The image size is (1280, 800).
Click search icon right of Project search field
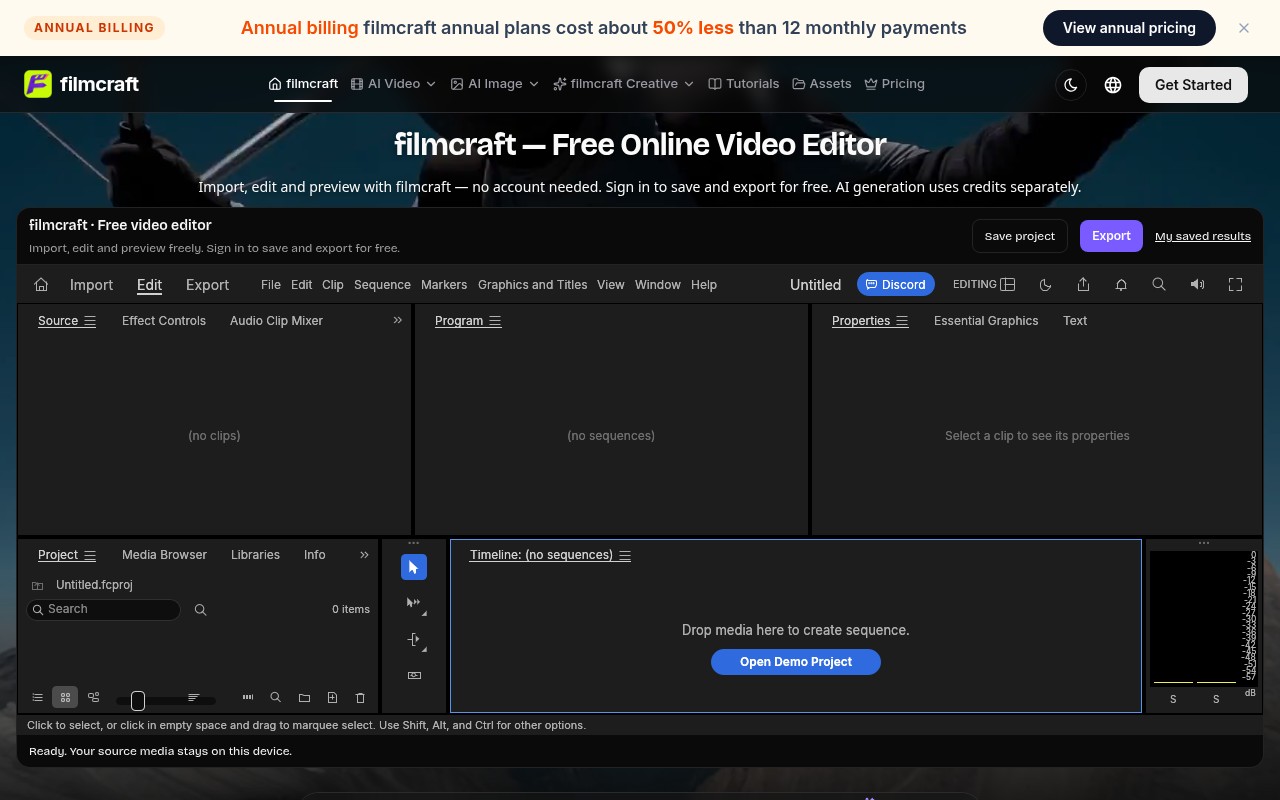click(200, 609)
